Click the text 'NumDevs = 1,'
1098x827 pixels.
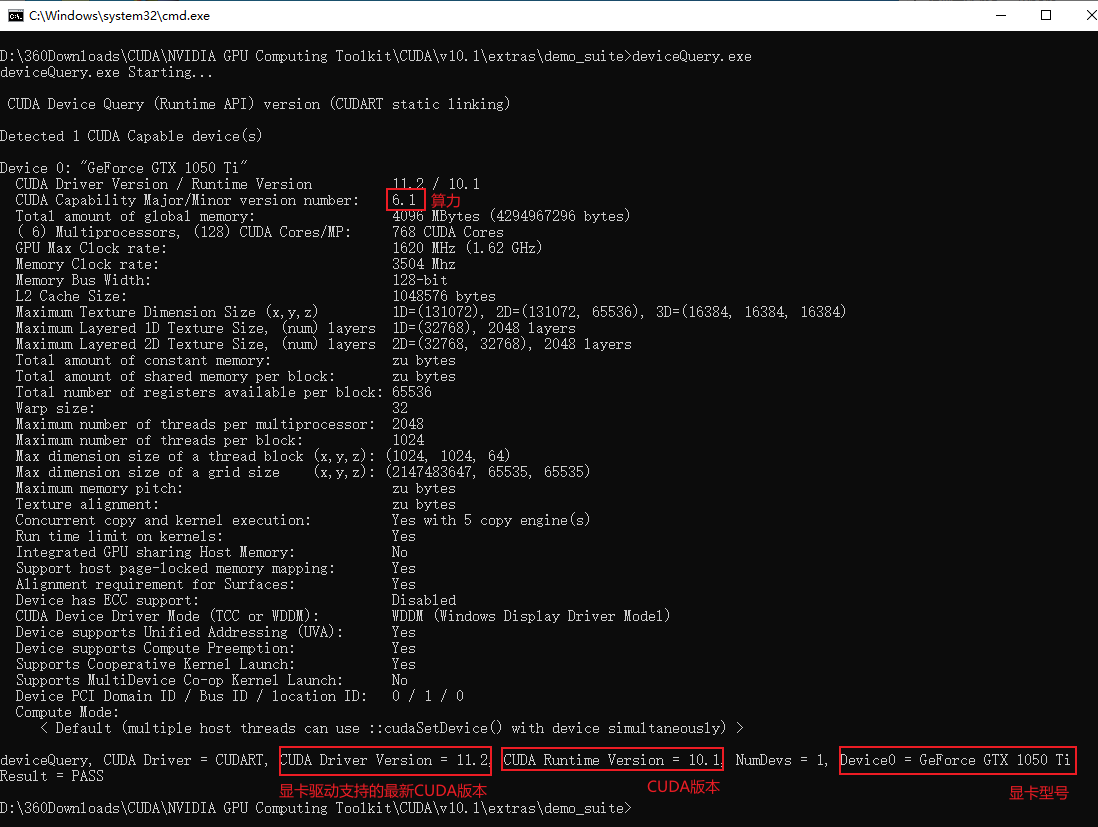pyautogui.click(x=781, y=760)
